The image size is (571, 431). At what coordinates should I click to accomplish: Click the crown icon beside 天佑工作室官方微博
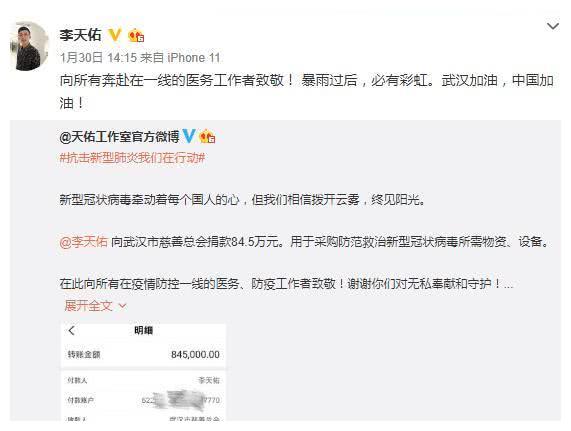207,137
